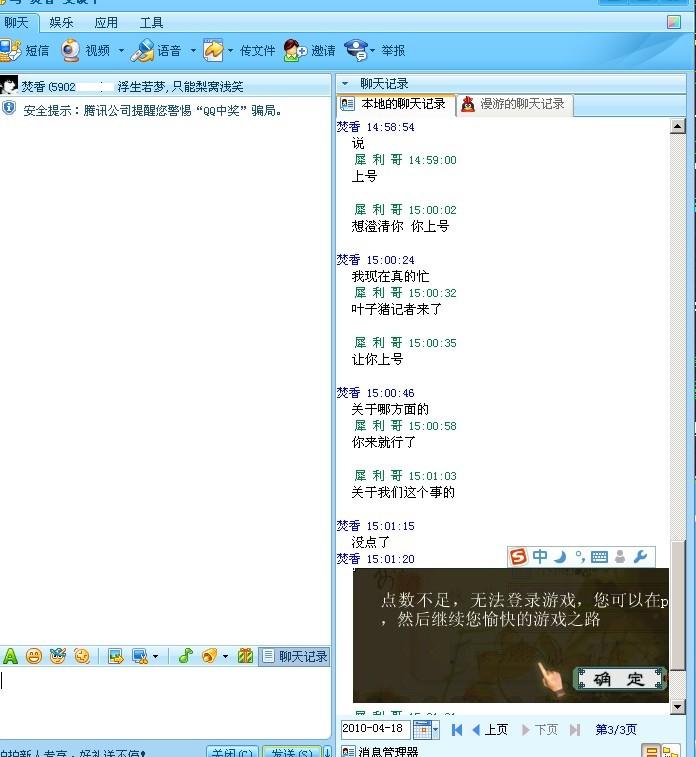Open the emoticon smiley picker
Image resolution: width=696 pixels, height=757 pixels.
(34, 656)
